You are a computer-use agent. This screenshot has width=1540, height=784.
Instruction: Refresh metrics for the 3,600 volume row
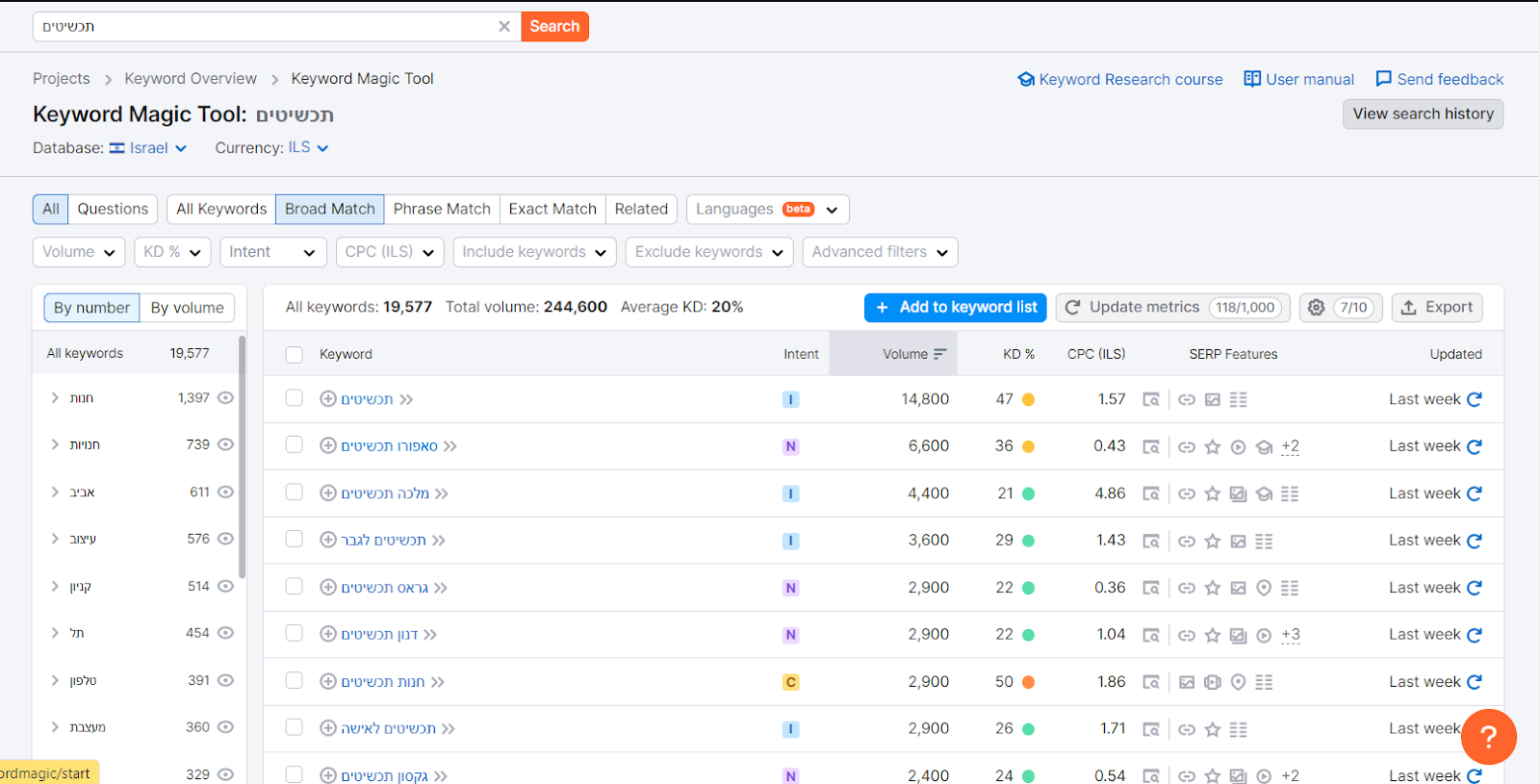click(1475, 541)
